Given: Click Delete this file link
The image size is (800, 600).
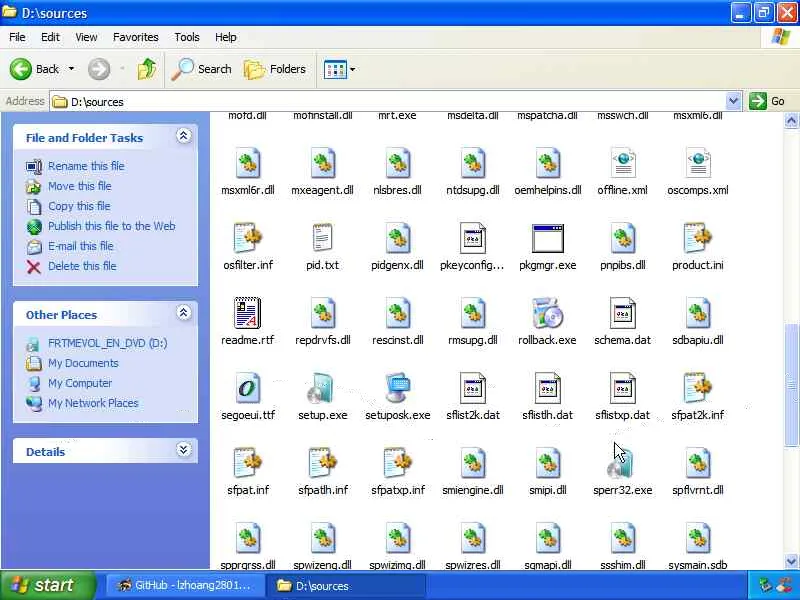Looking at the screenshot, I should pos(82,266).
